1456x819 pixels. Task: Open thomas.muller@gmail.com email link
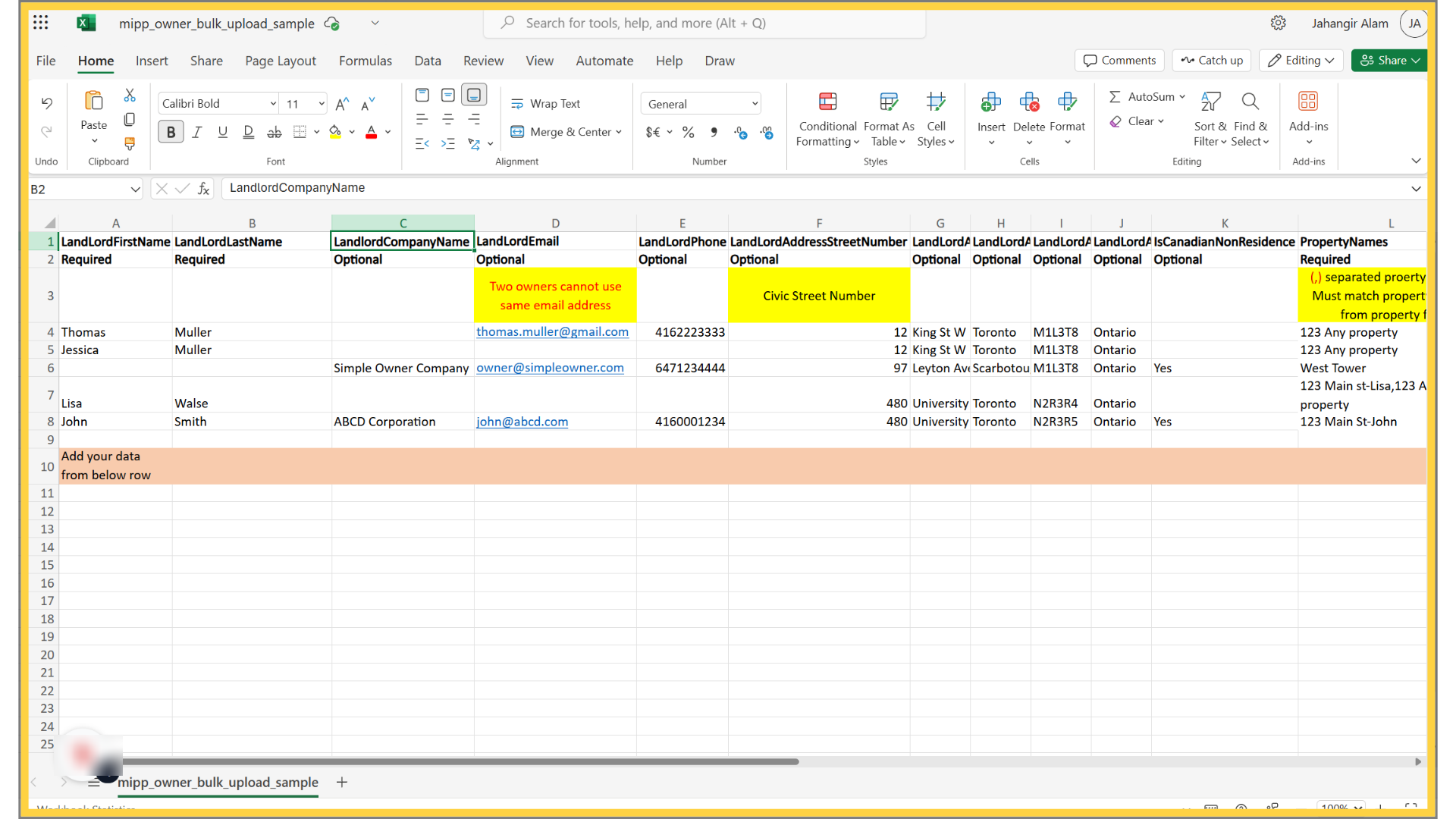click(x=552, y=332)
